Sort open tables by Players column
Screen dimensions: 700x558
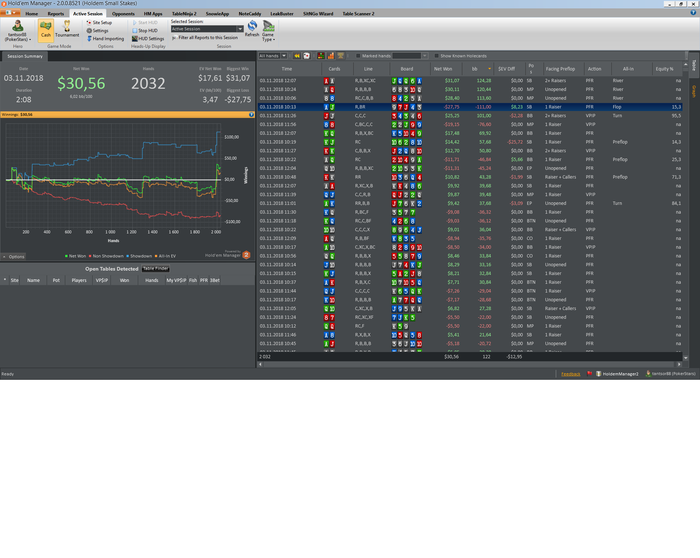pyautogui.click(x=79, y=280)
